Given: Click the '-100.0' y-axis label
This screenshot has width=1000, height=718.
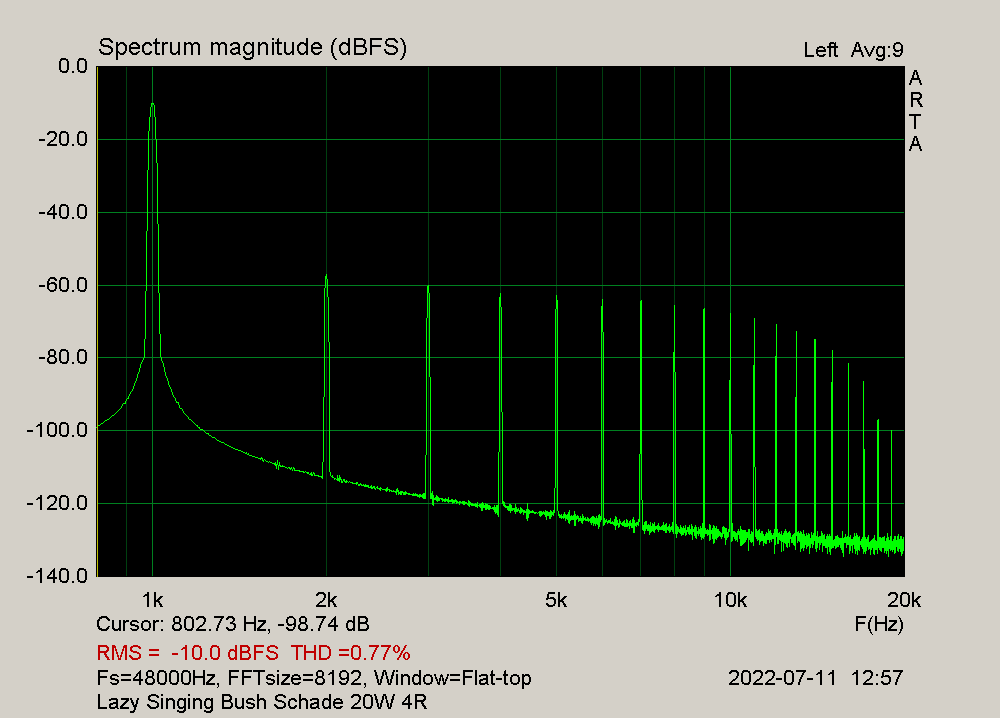Looking at the screenshot, I should click(57, 430).
